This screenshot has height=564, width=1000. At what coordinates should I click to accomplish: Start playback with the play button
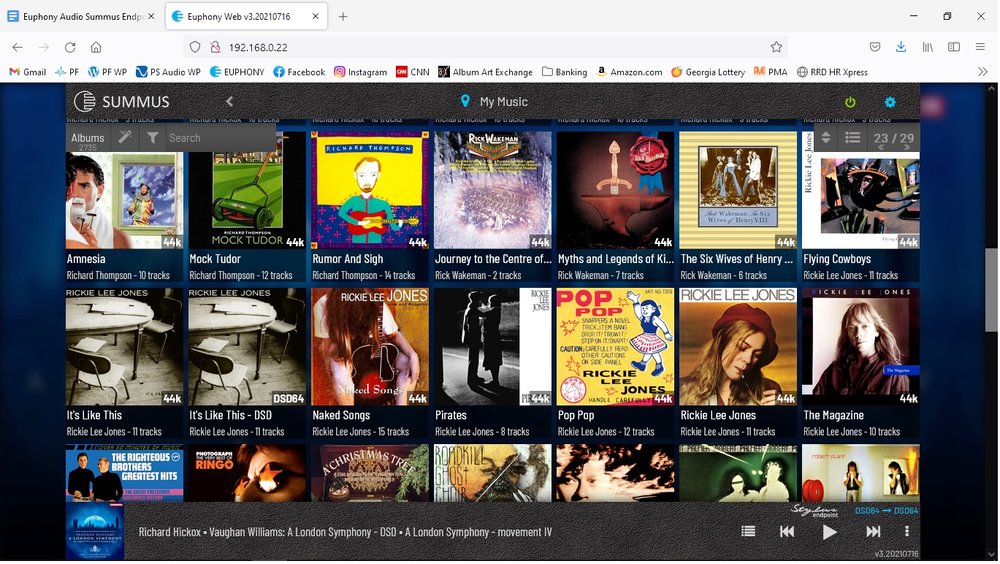(830, 532)
